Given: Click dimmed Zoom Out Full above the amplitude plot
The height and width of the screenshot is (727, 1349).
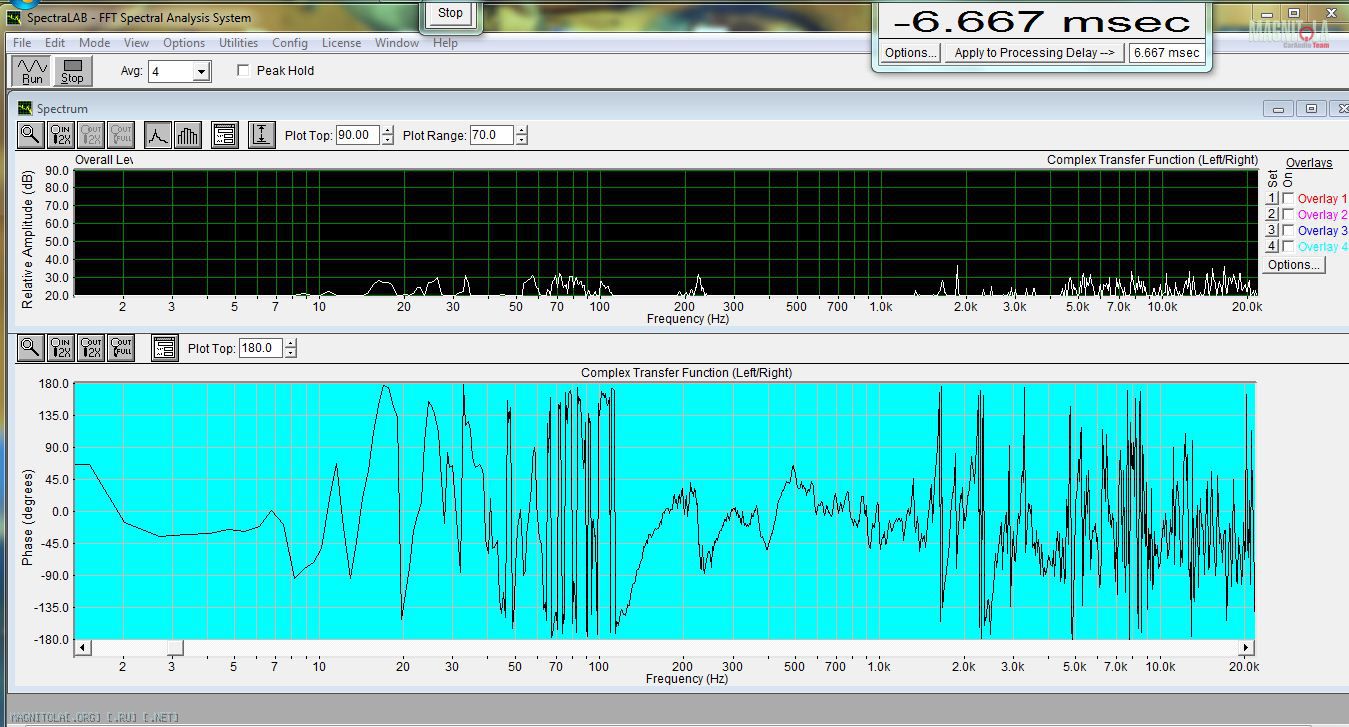Looking at the screenshot, I should [121, 135].
